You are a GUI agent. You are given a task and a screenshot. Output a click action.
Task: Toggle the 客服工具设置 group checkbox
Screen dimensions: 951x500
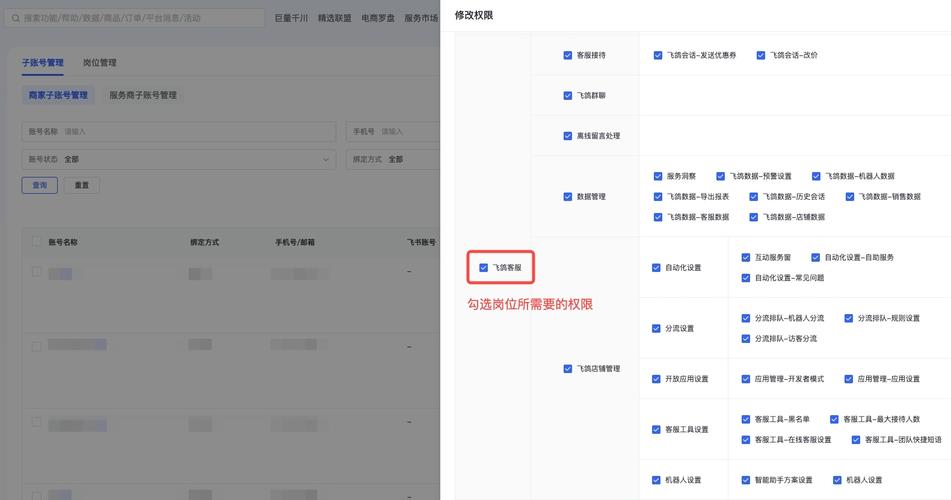coord(656,430)
